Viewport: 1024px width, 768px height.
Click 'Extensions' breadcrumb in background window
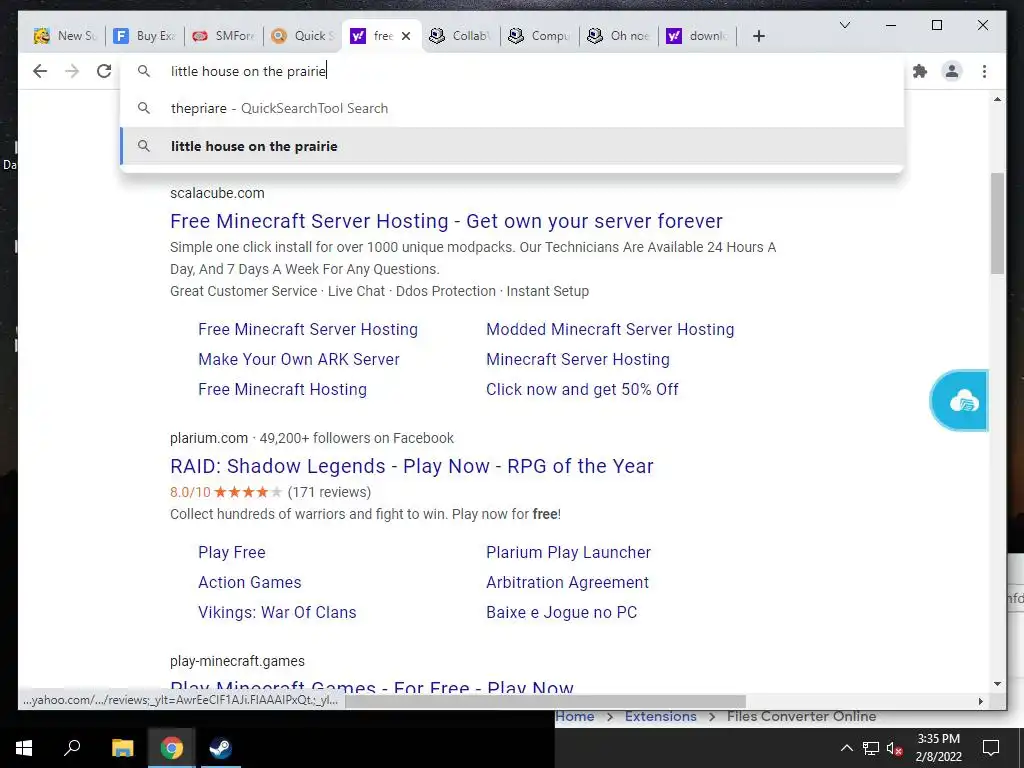(x=660, y=716)
